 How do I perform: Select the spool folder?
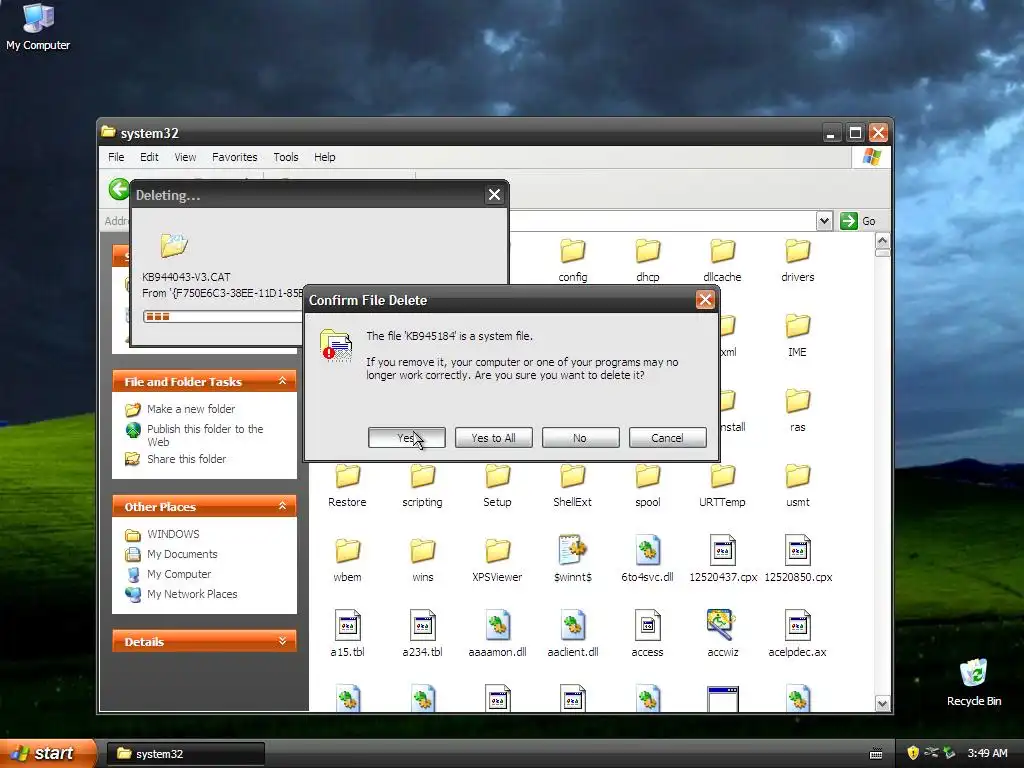(x=648, y=485)
